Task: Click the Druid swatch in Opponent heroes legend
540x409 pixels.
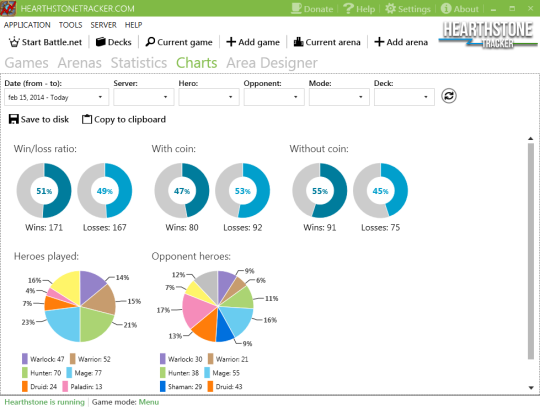Action: click(x=210, y=386)
